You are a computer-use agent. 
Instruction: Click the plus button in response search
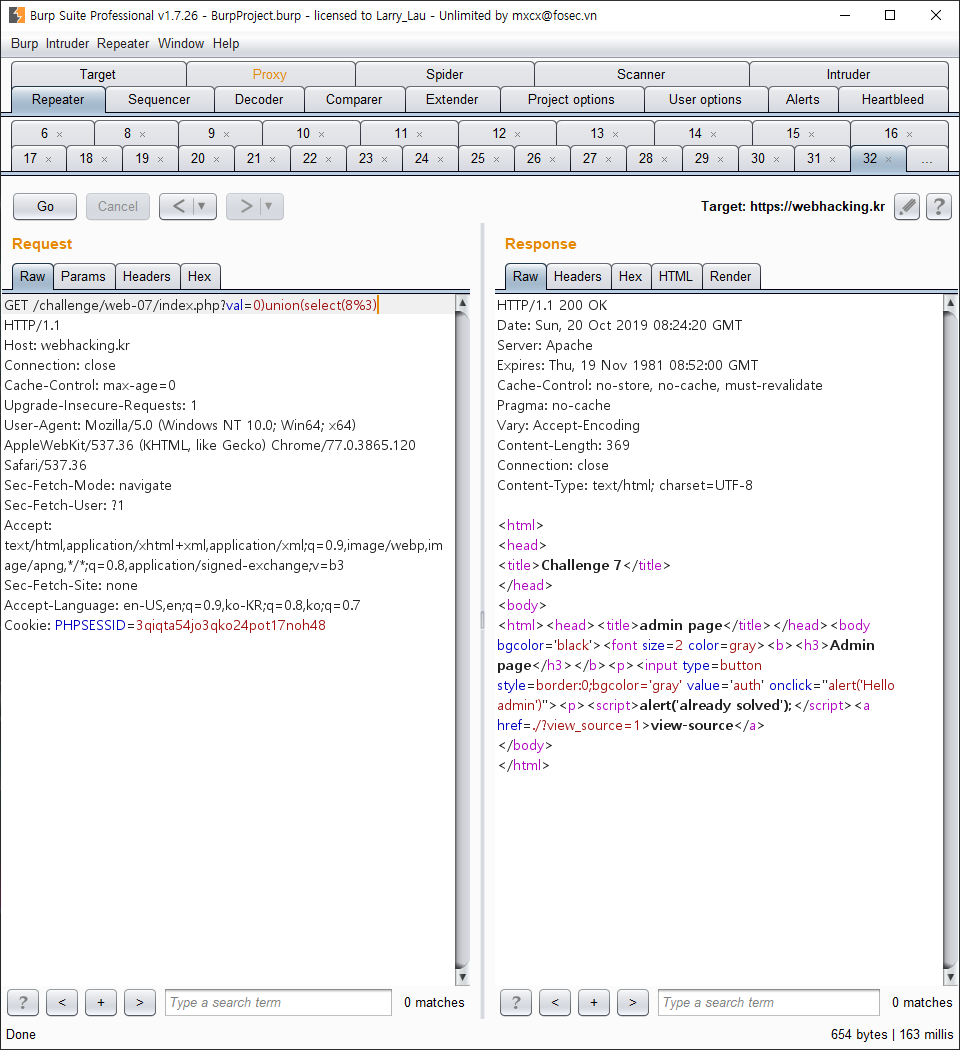pyautogui.click(x=594, y=1002)
